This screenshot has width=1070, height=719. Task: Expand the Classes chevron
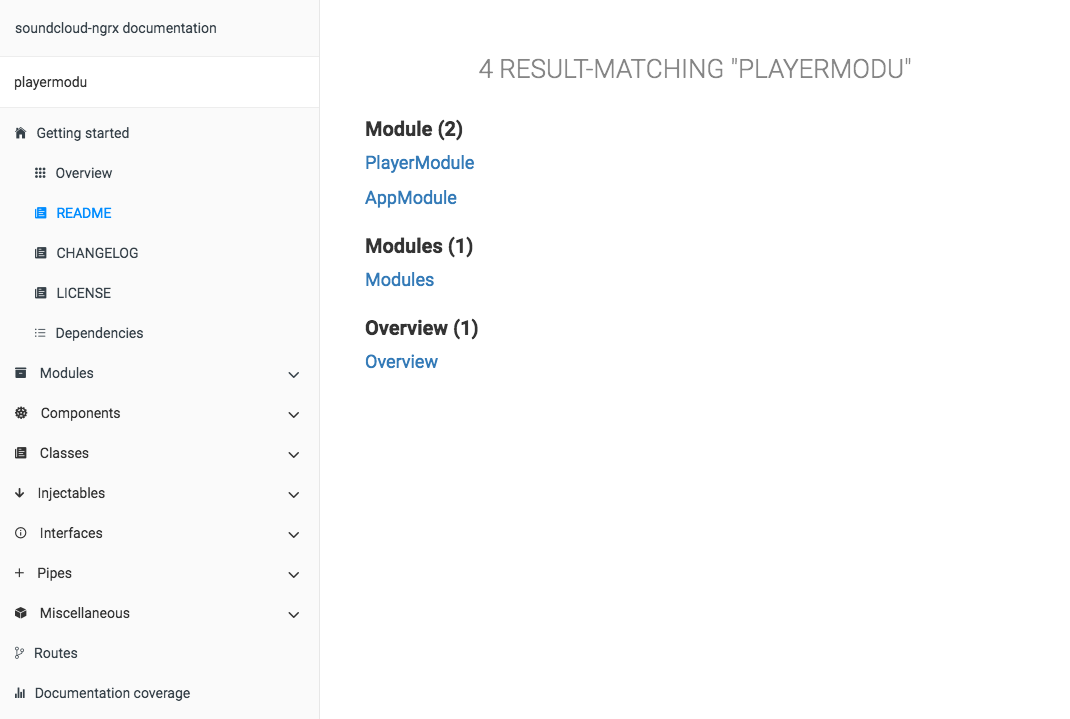293,454
